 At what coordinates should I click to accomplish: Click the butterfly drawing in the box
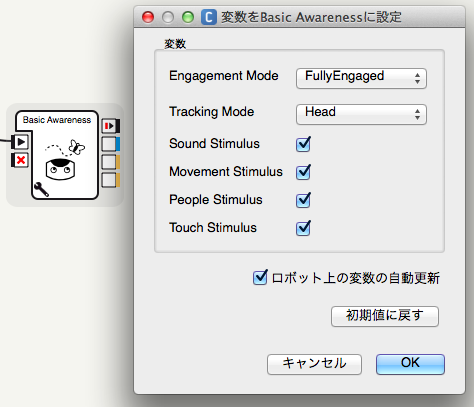(x=77, y=147)
